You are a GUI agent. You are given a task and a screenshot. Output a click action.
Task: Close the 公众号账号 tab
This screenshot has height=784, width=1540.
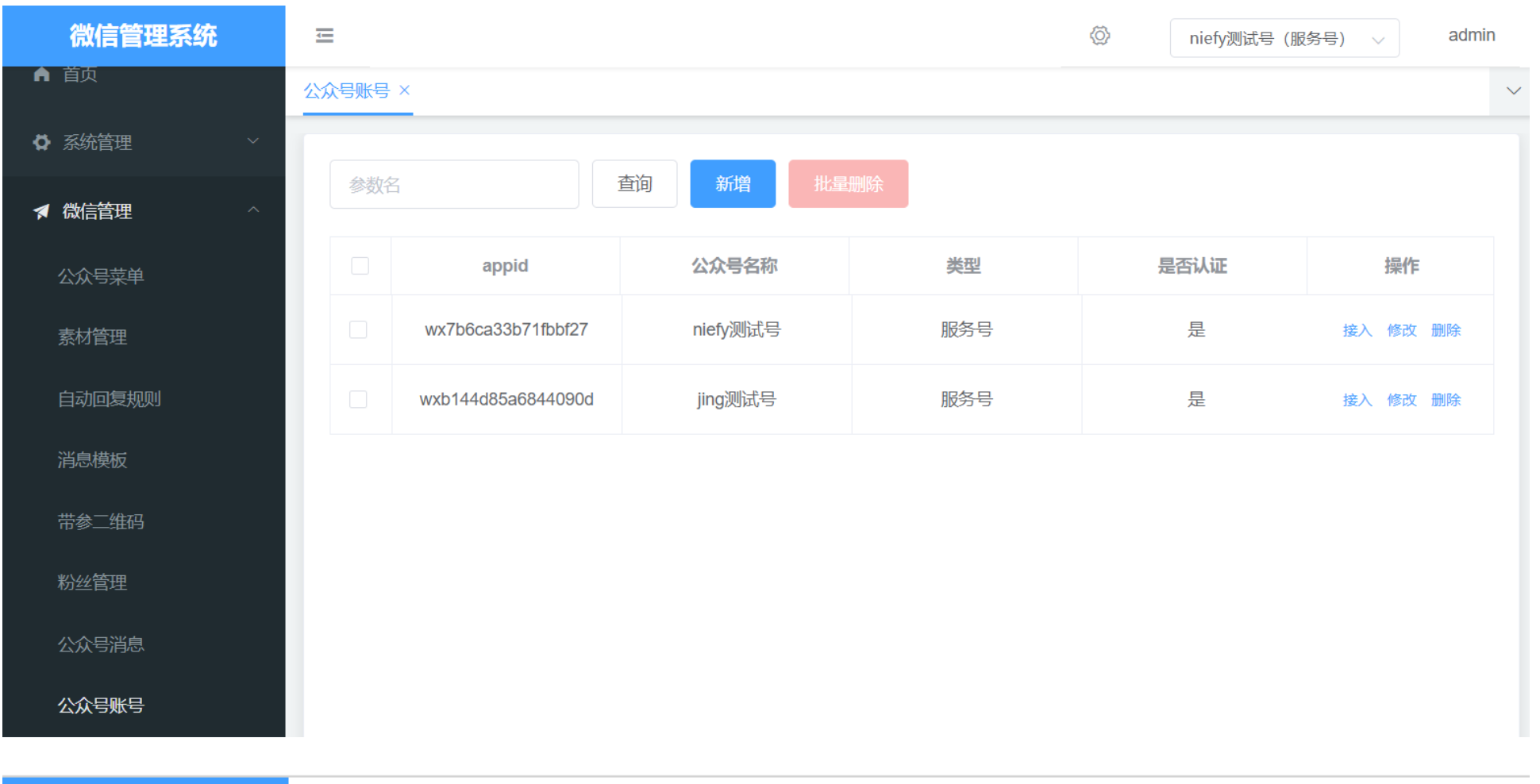tap(405, 90)
